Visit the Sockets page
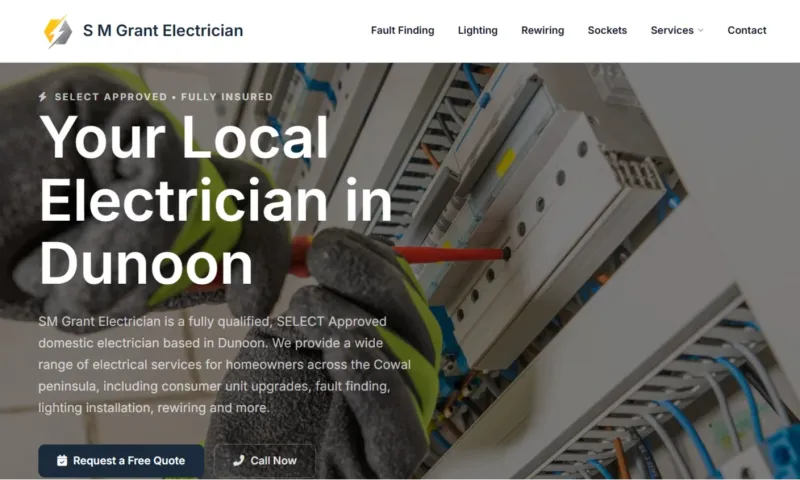This screenshot has height=480, width=800. click(607, 30)
